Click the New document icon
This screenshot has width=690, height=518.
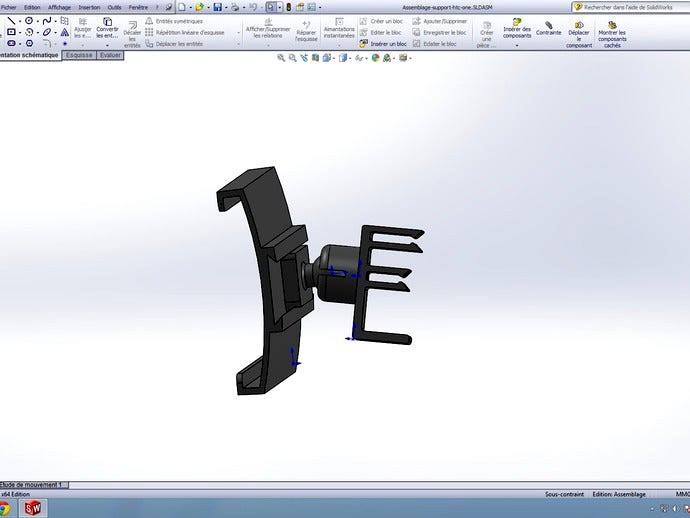coord(182,7)
